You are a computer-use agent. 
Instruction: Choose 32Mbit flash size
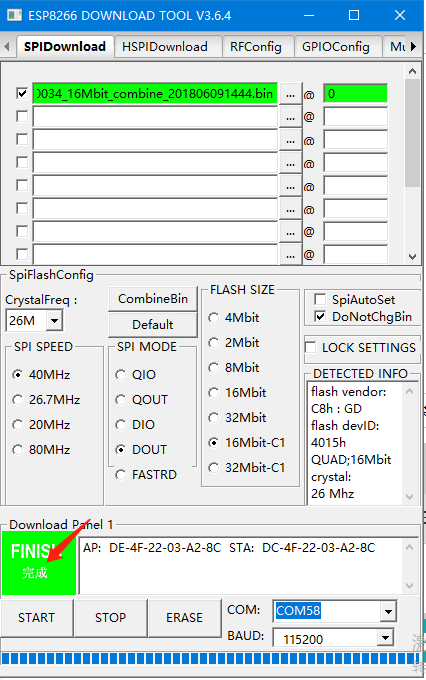coord(237,418)
